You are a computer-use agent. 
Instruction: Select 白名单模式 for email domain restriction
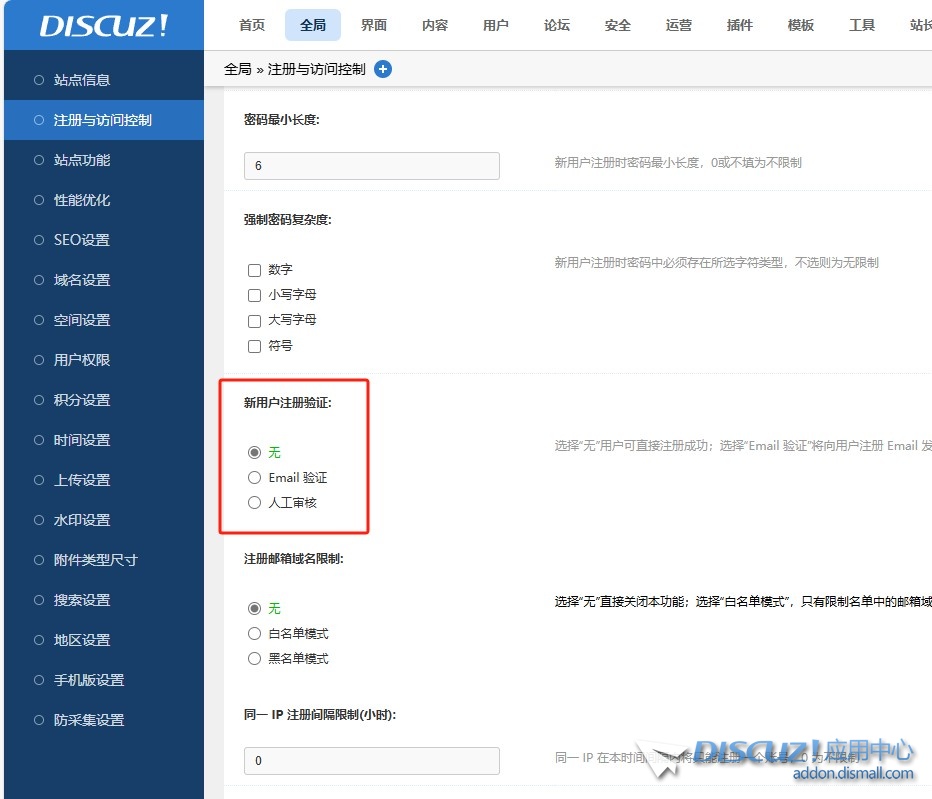click(x=254, y=634)
